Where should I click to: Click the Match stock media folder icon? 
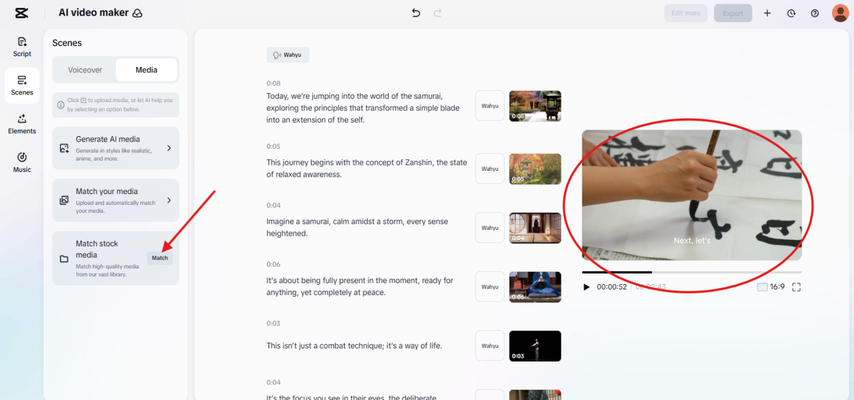64,259
